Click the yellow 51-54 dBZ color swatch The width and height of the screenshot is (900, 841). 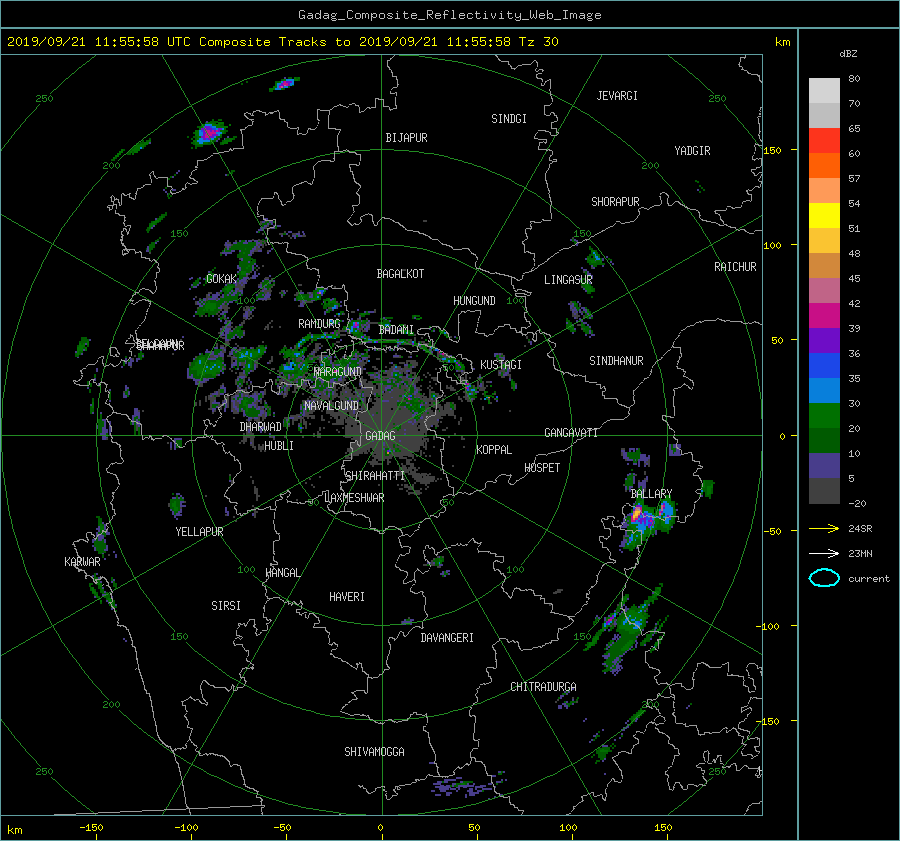point(824,215)
